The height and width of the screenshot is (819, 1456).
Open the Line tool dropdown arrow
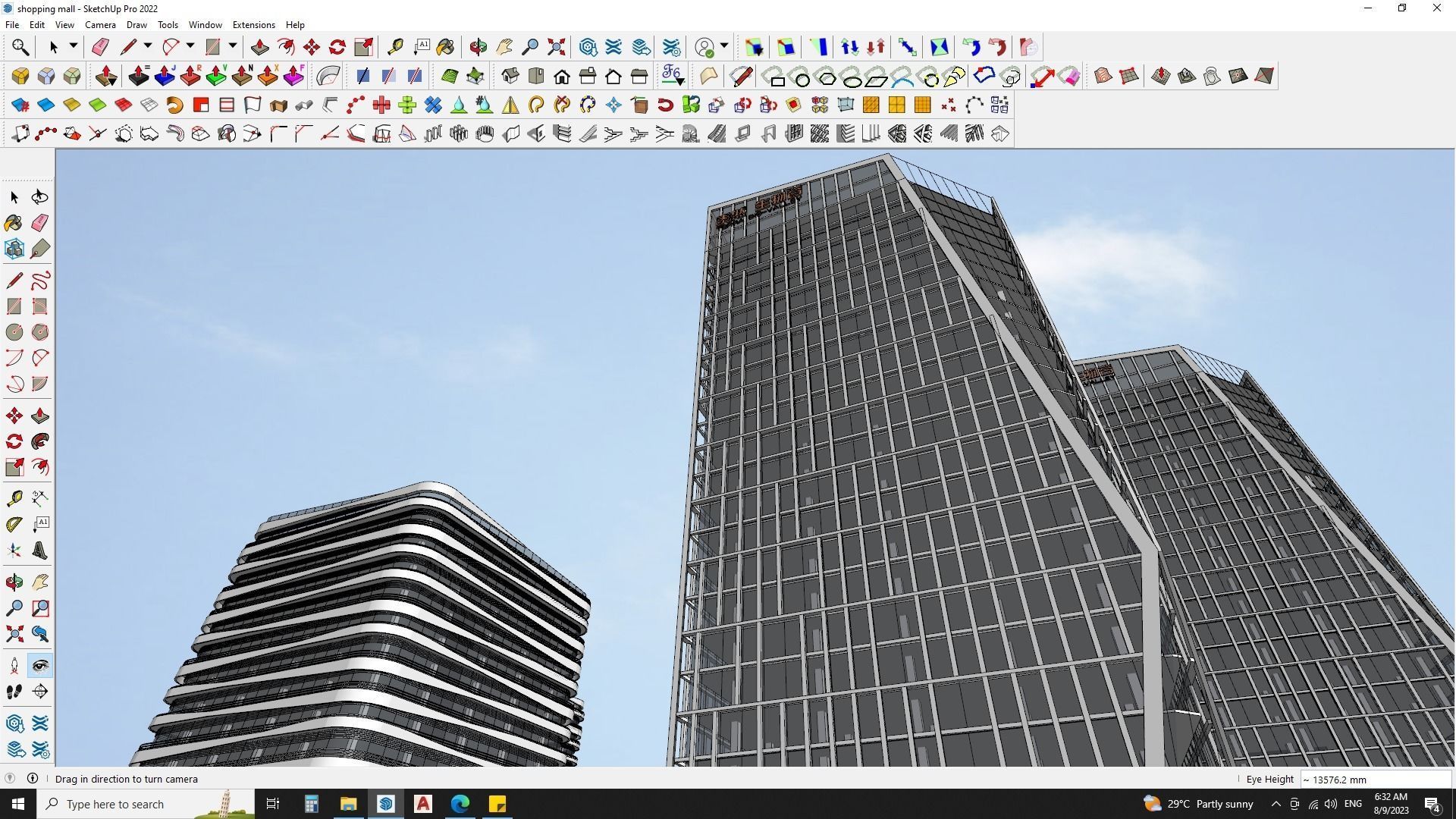tap(148, 46)
